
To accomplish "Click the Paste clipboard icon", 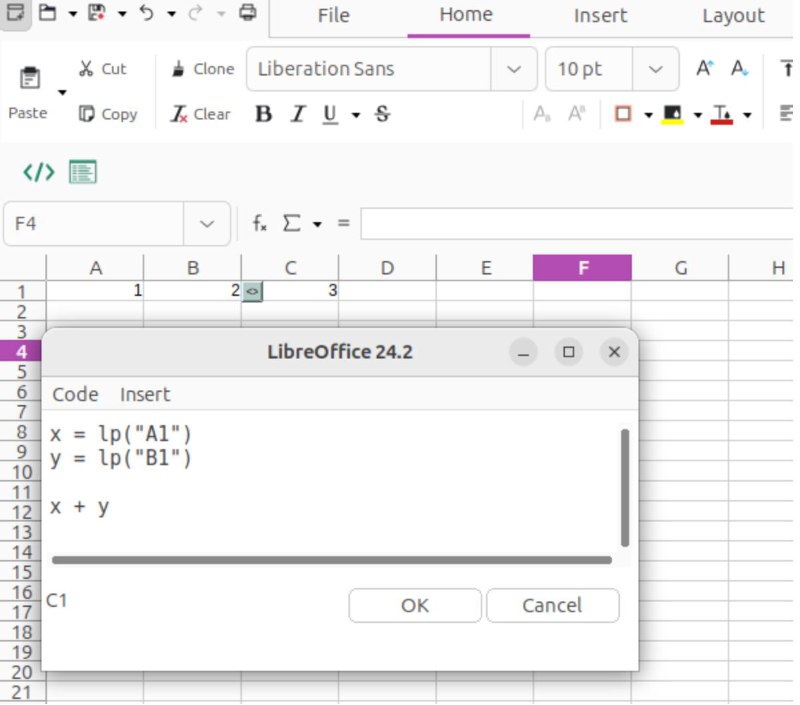I will [30, 78].
